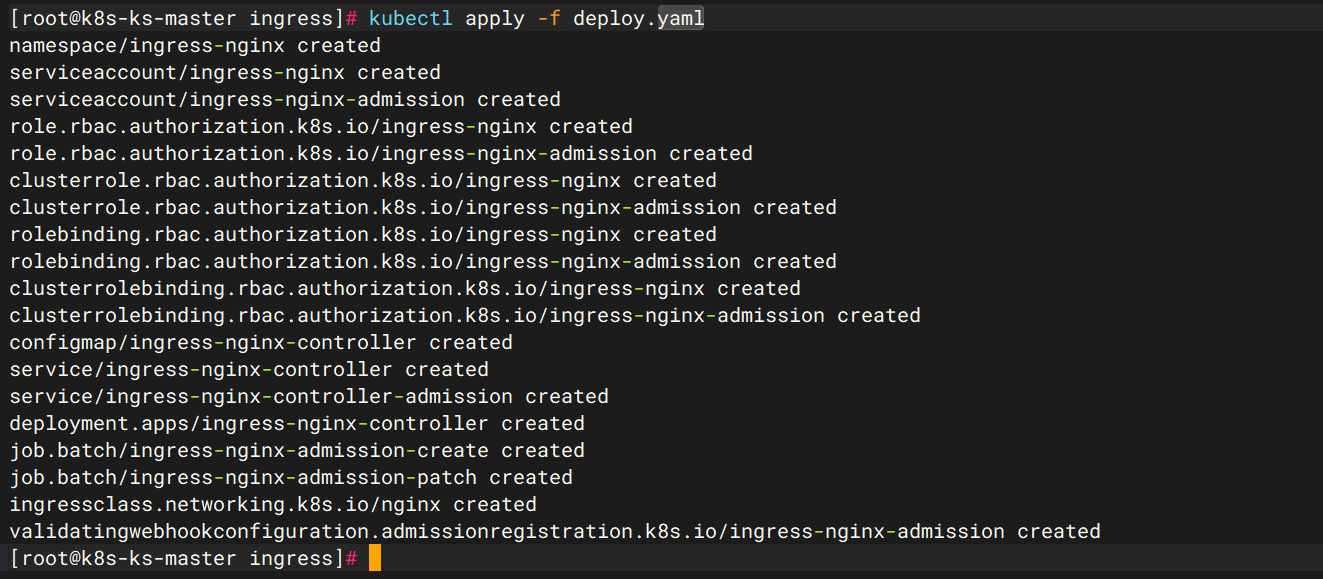This screenshot has height=579, width=1323.
Task: Click the 'kubectl' command word
Action: click(411, 19)
